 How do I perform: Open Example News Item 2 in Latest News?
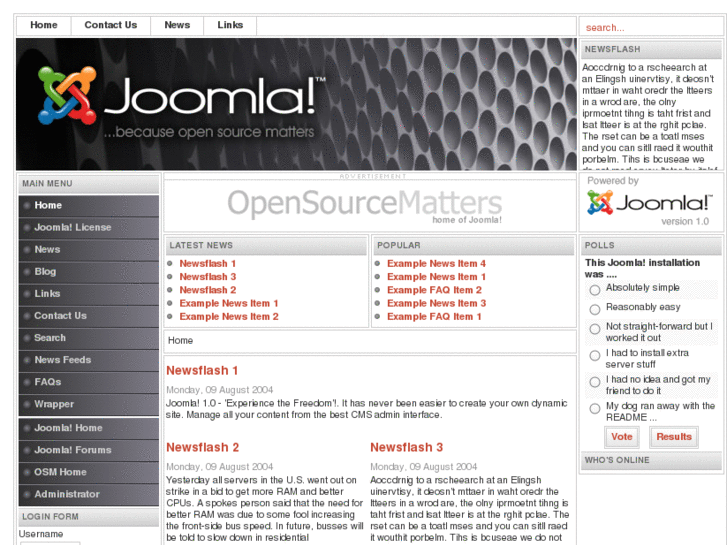coord(229,317)
